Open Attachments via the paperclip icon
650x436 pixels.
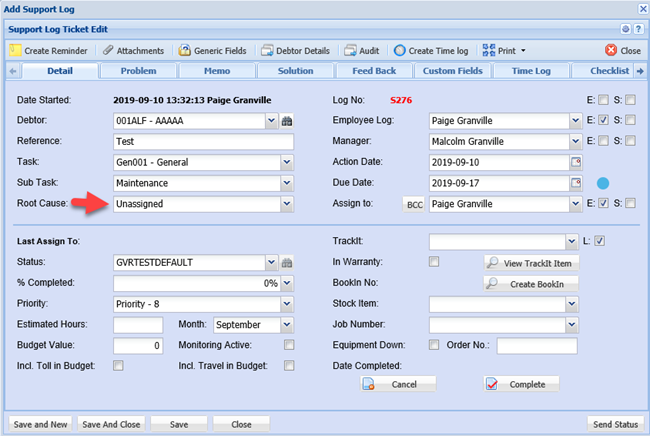coord(108,50)
